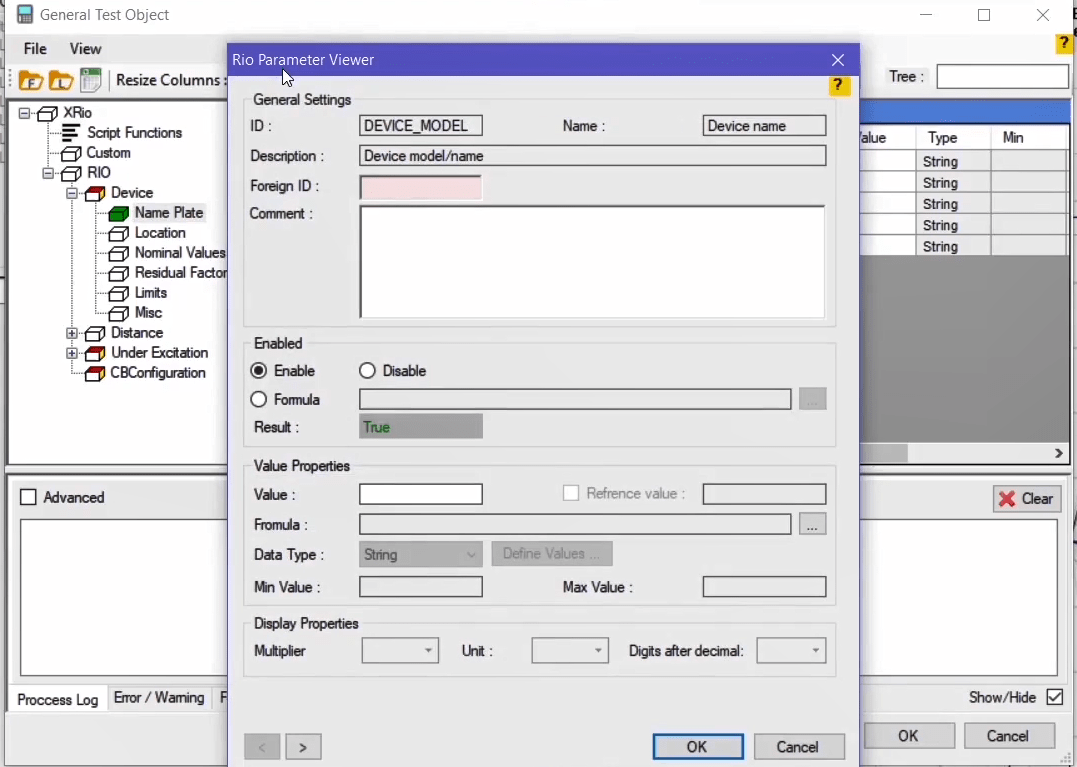1077x767 pixels.
Task: Click OK in the Rio Parameter Viewer
Action: point(697,747)
